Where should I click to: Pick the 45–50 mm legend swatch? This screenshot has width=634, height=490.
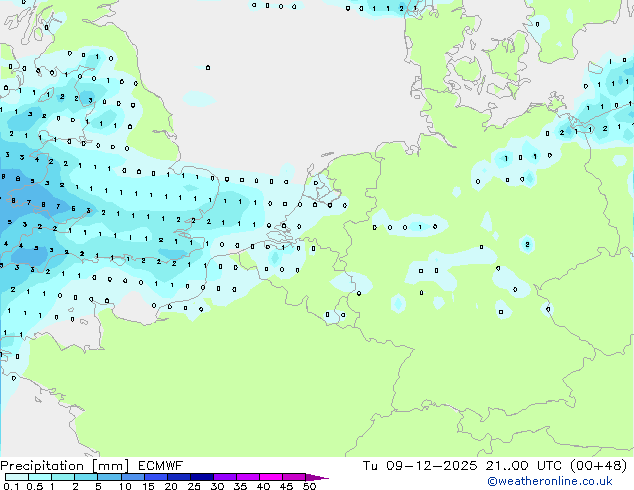coord(294,477)
